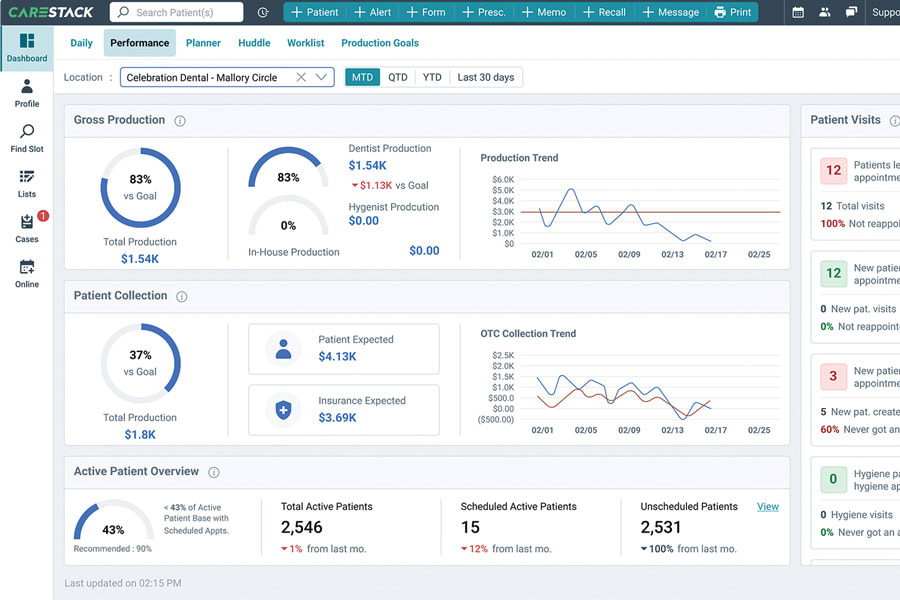The height and width of the screenshot is (600, 900).
Task: Click the Print toolbar button
Action: [732, 12]
